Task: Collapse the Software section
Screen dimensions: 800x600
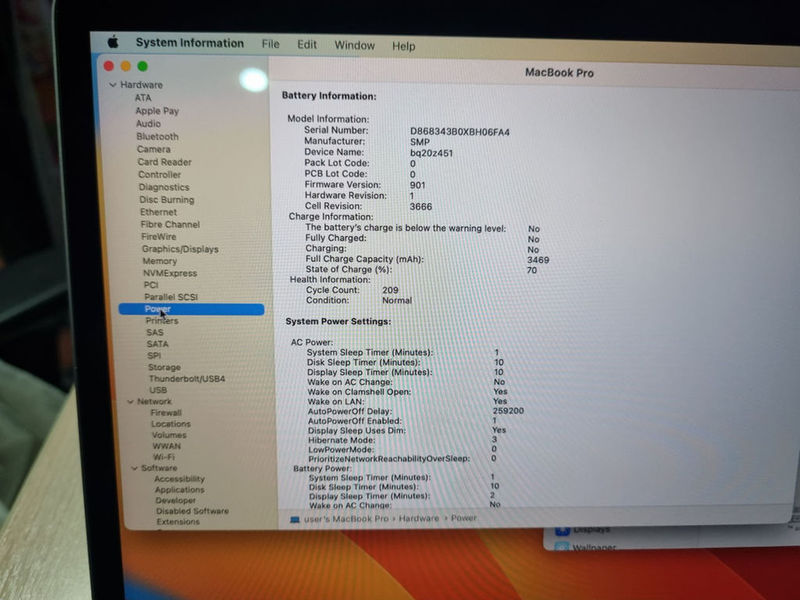Action: 135,468
